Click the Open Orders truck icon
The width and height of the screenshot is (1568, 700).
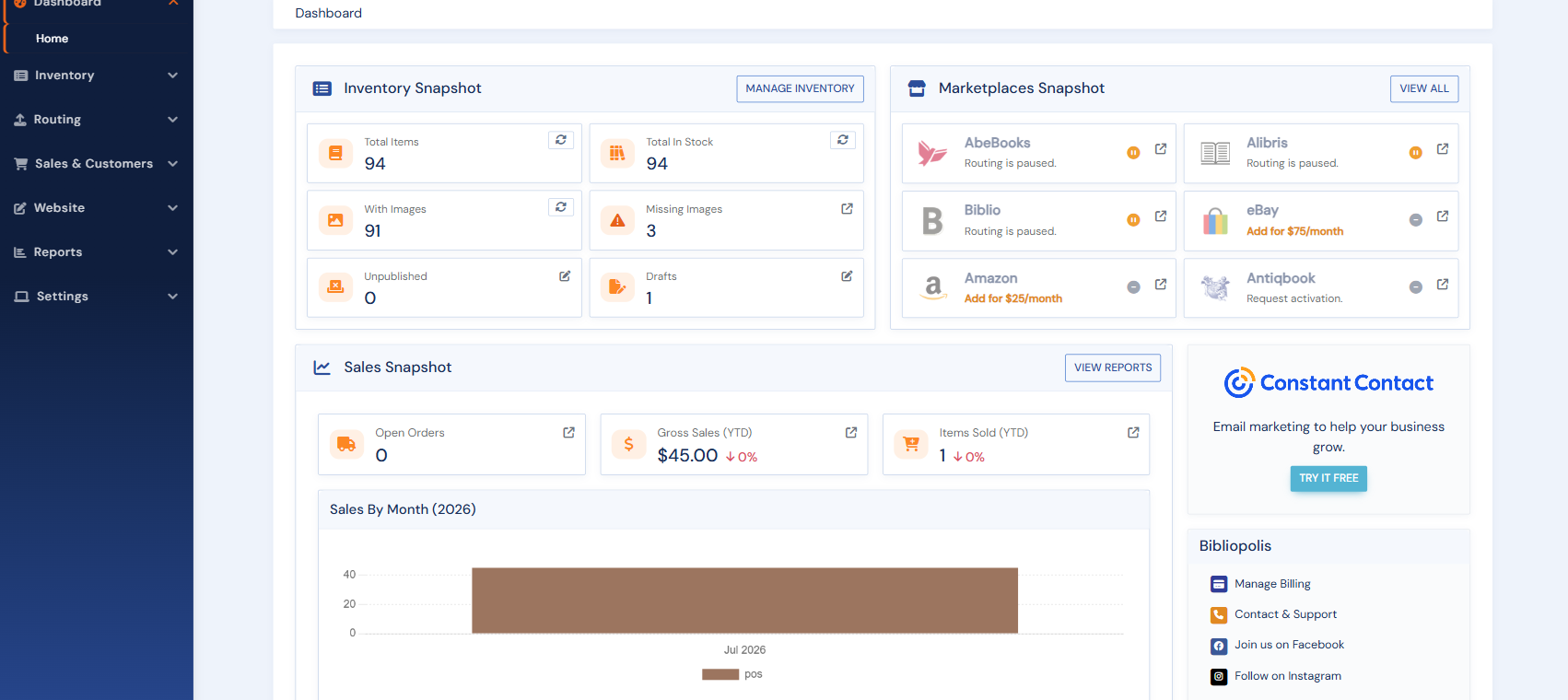(x=346, y=444)
